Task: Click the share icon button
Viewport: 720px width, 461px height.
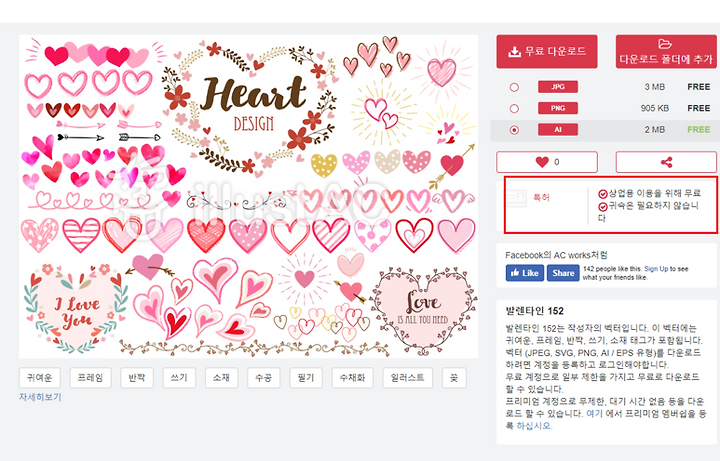Action: pyautogui.click(x=666, y=162)
